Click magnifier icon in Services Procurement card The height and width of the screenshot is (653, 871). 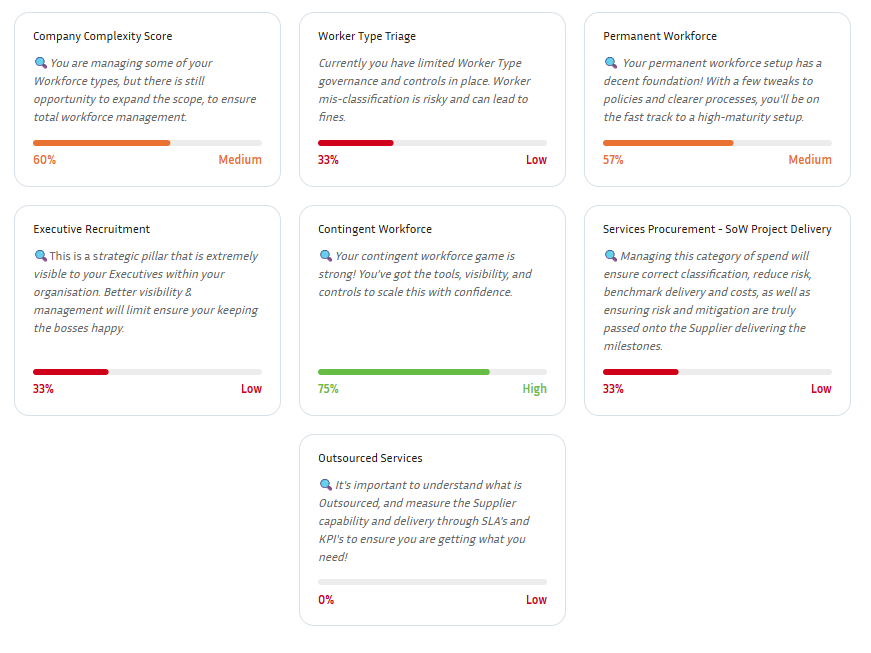pos(610,256)
